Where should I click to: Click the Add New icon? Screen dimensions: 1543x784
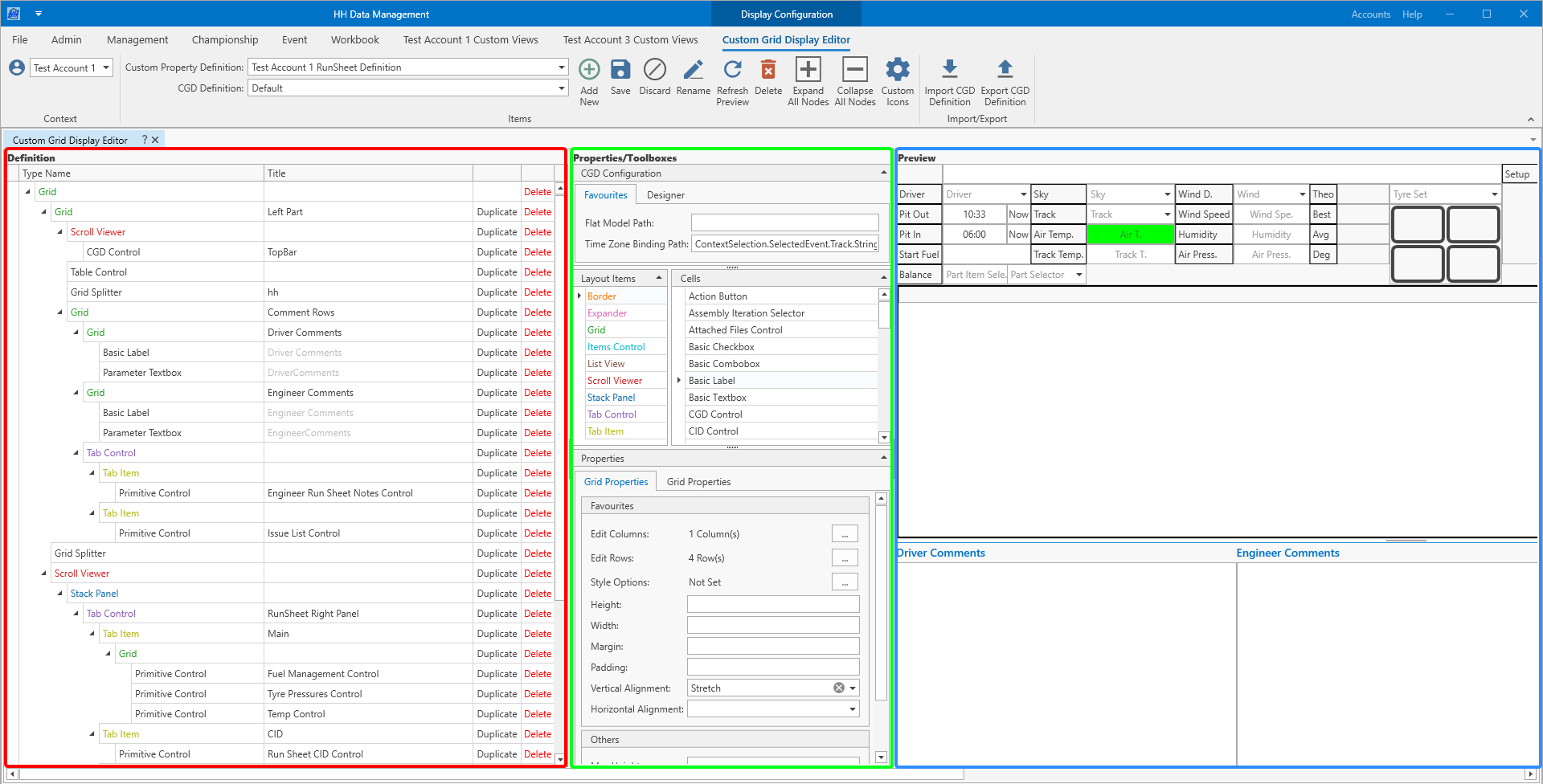coord(589,71)
